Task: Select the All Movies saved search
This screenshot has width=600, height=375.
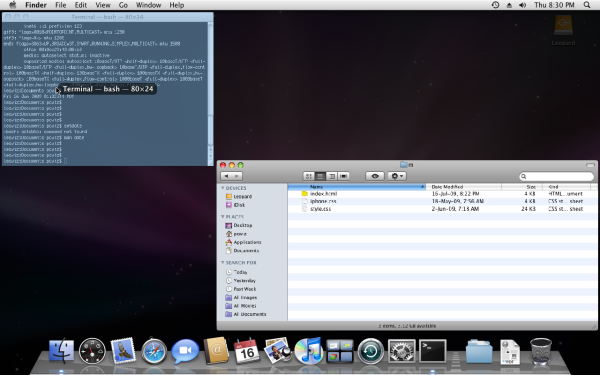Action: pyautogui.click(x=241, y=306)
